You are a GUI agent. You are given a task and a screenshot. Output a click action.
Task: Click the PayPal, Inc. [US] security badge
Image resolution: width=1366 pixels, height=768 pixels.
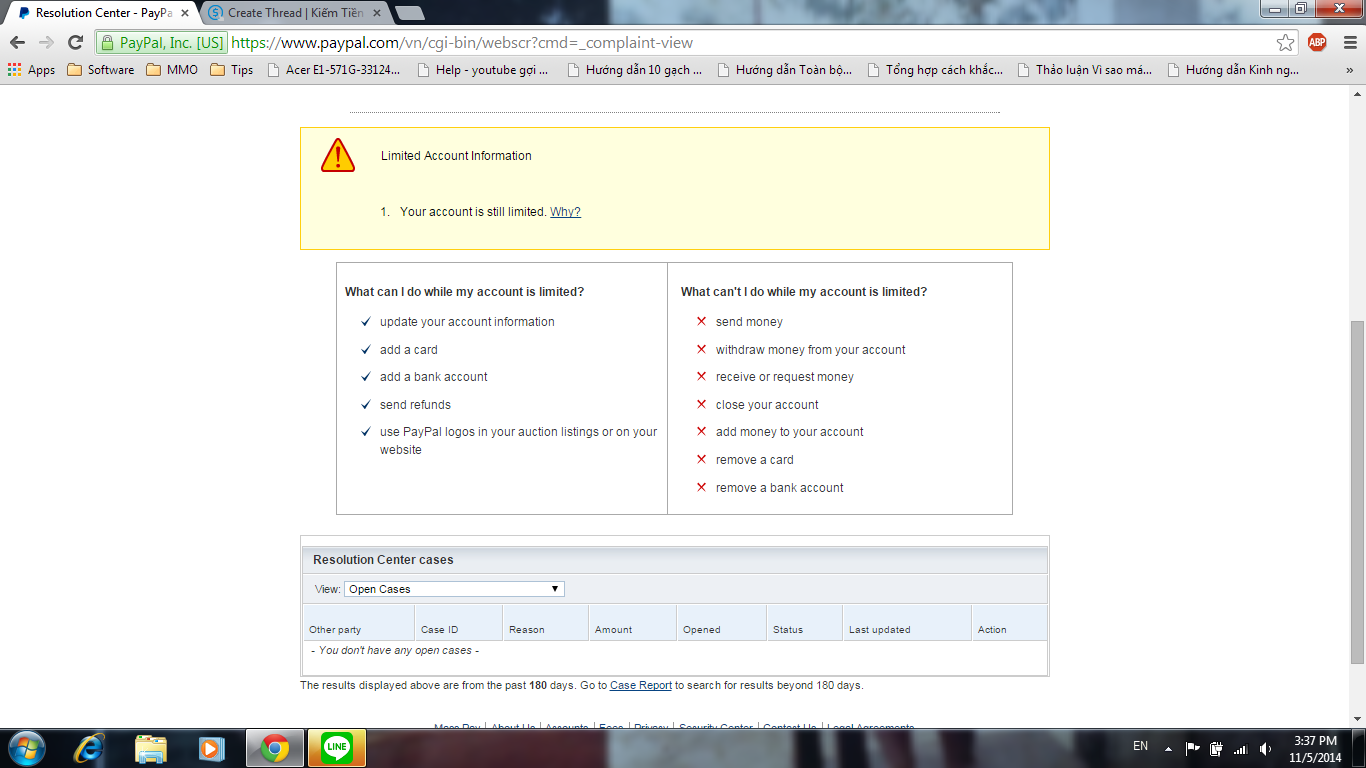coord(162,42)
